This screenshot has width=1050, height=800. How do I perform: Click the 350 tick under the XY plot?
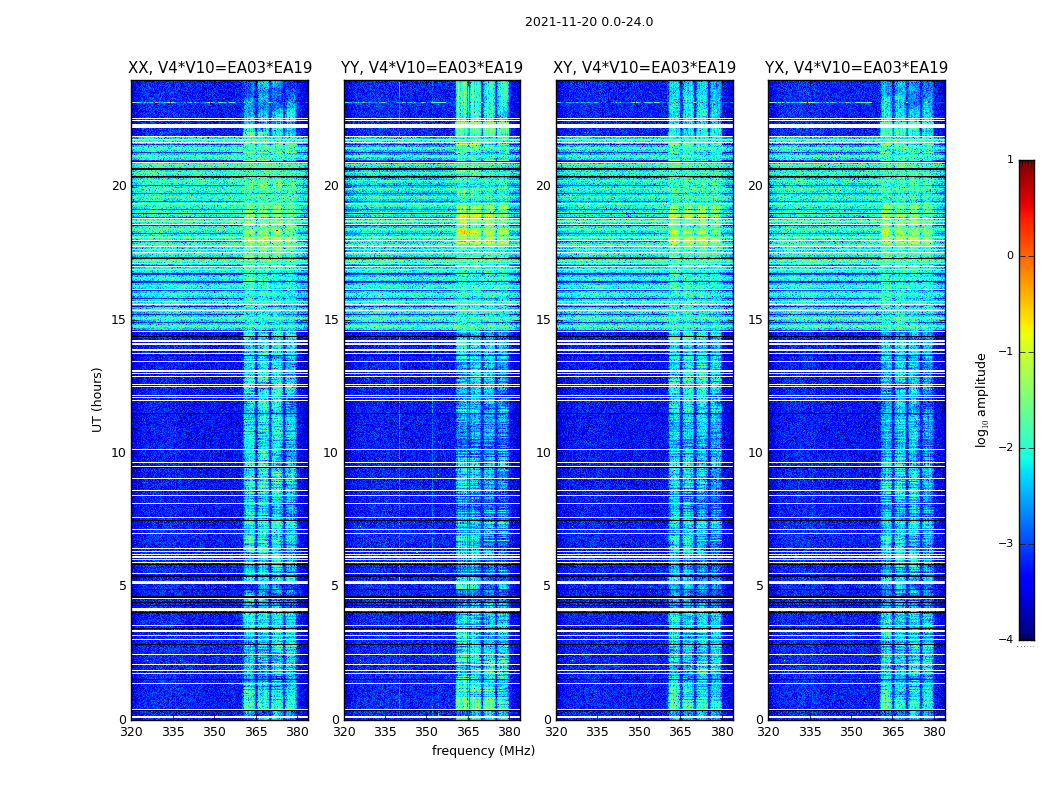pos(639,732)
